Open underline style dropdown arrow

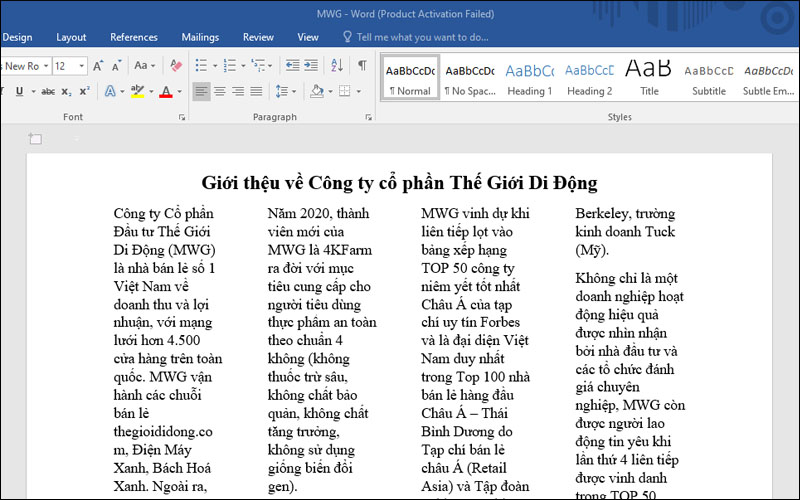pos(33,92)
